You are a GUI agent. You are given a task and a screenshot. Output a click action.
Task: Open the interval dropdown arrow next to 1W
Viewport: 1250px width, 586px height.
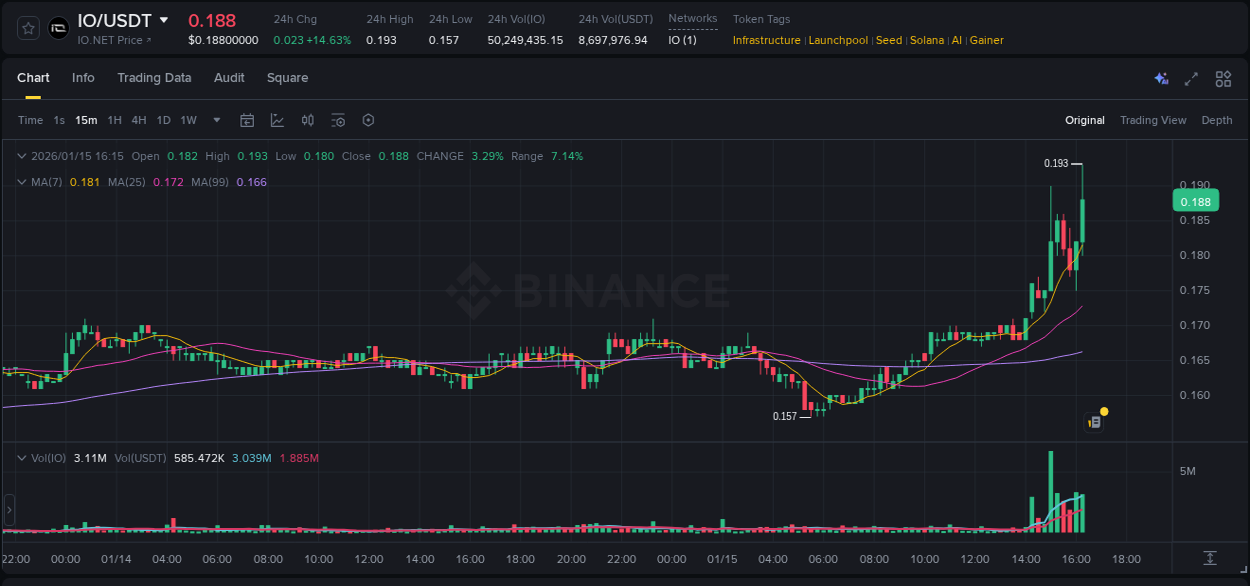point(215,120)
